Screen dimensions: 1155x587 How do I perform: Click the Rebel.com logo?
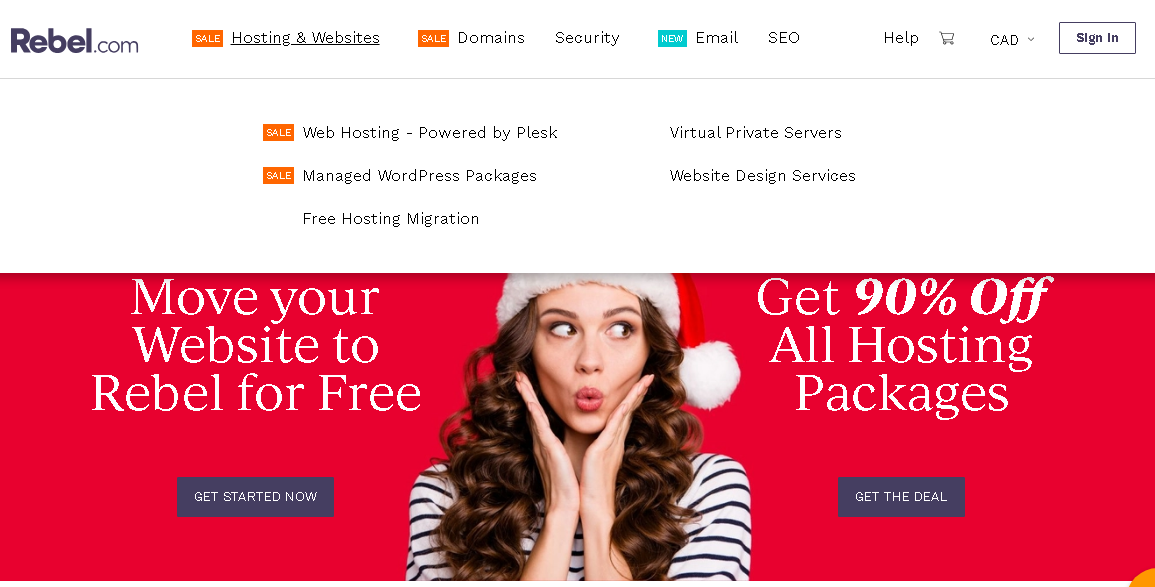tap(74, 41)
